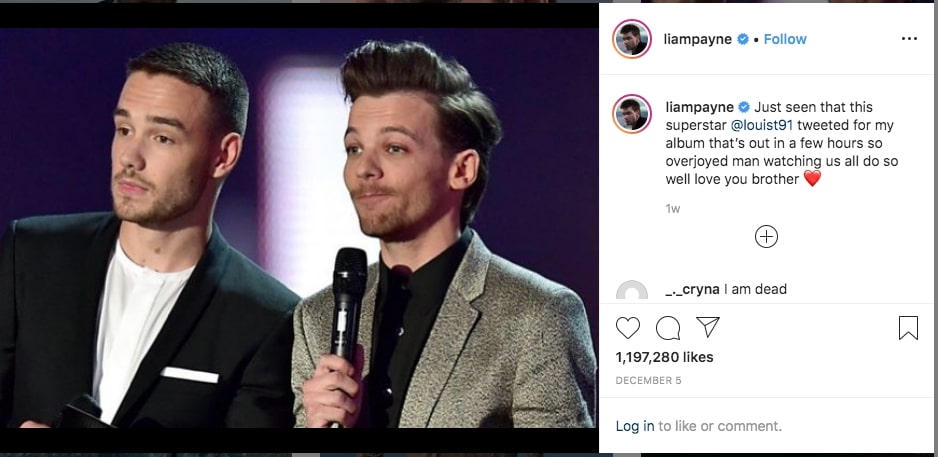Open the liampayne profile picture in the header
This screenshot has height=457, width=938.
click(x=632, y=39)
